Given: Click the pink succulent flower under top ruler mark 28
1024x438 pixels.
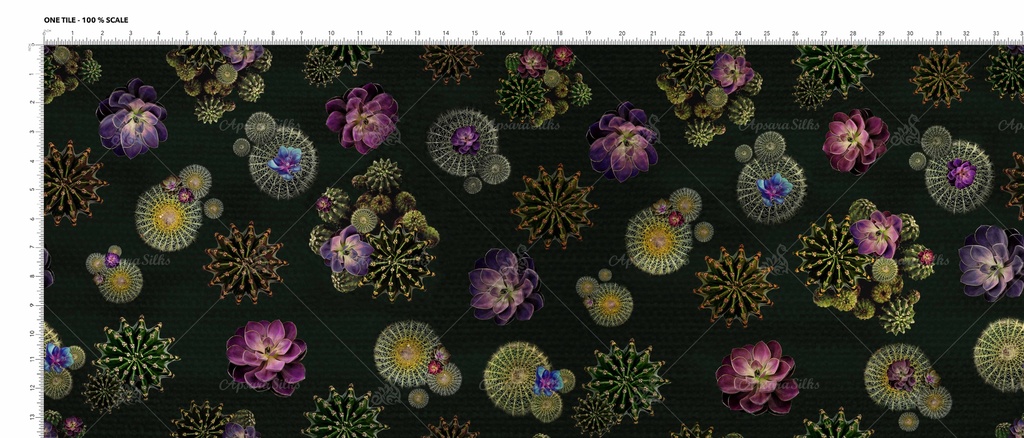Looking at the screenshot, I should 855,140.
